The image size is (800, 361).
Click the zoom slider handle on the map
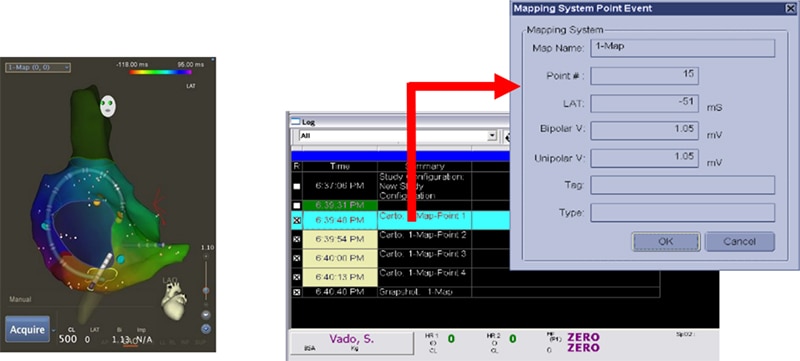pos(206,290)
